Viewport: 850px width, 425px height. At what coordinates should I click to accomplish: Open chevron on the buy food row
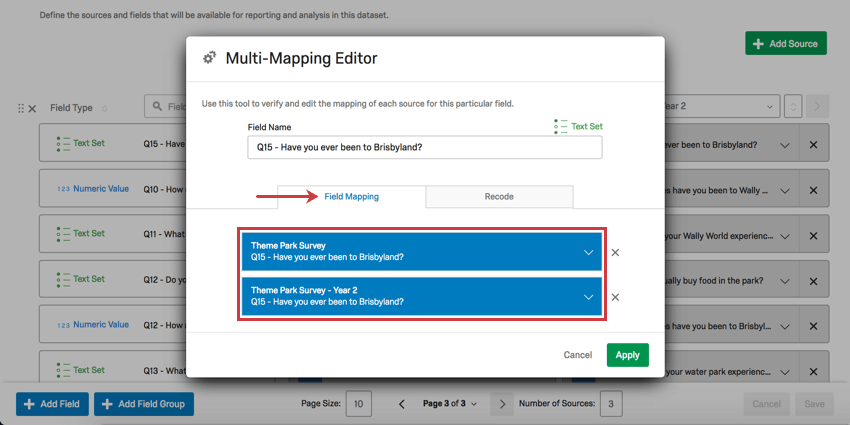coord(784,281)
